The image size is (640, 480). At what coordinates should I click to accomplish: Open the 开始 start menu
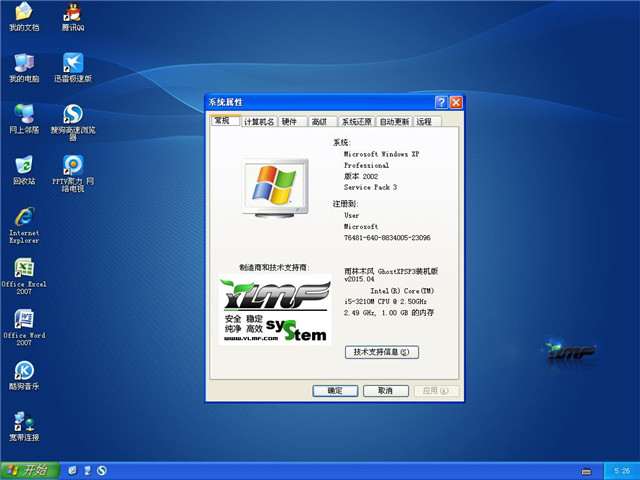pyautogui.click(x=30, y=471)
